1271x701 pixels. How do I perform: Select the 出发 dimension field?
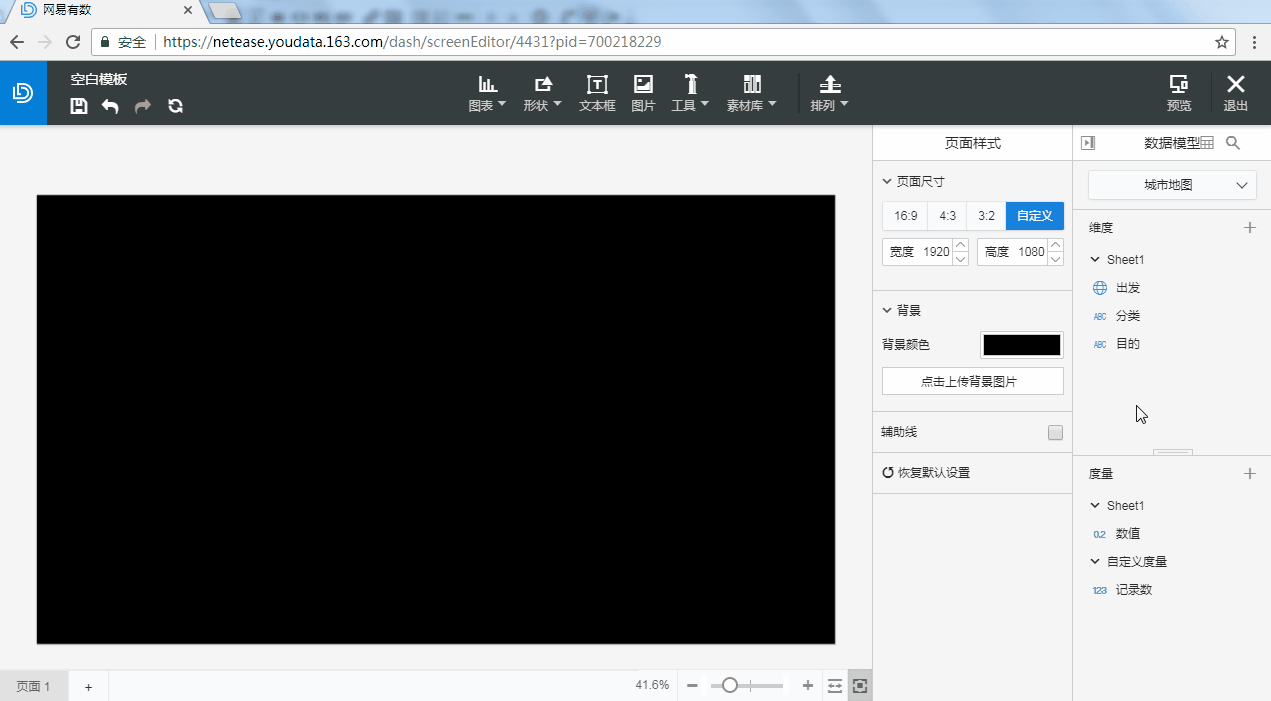1128,288
